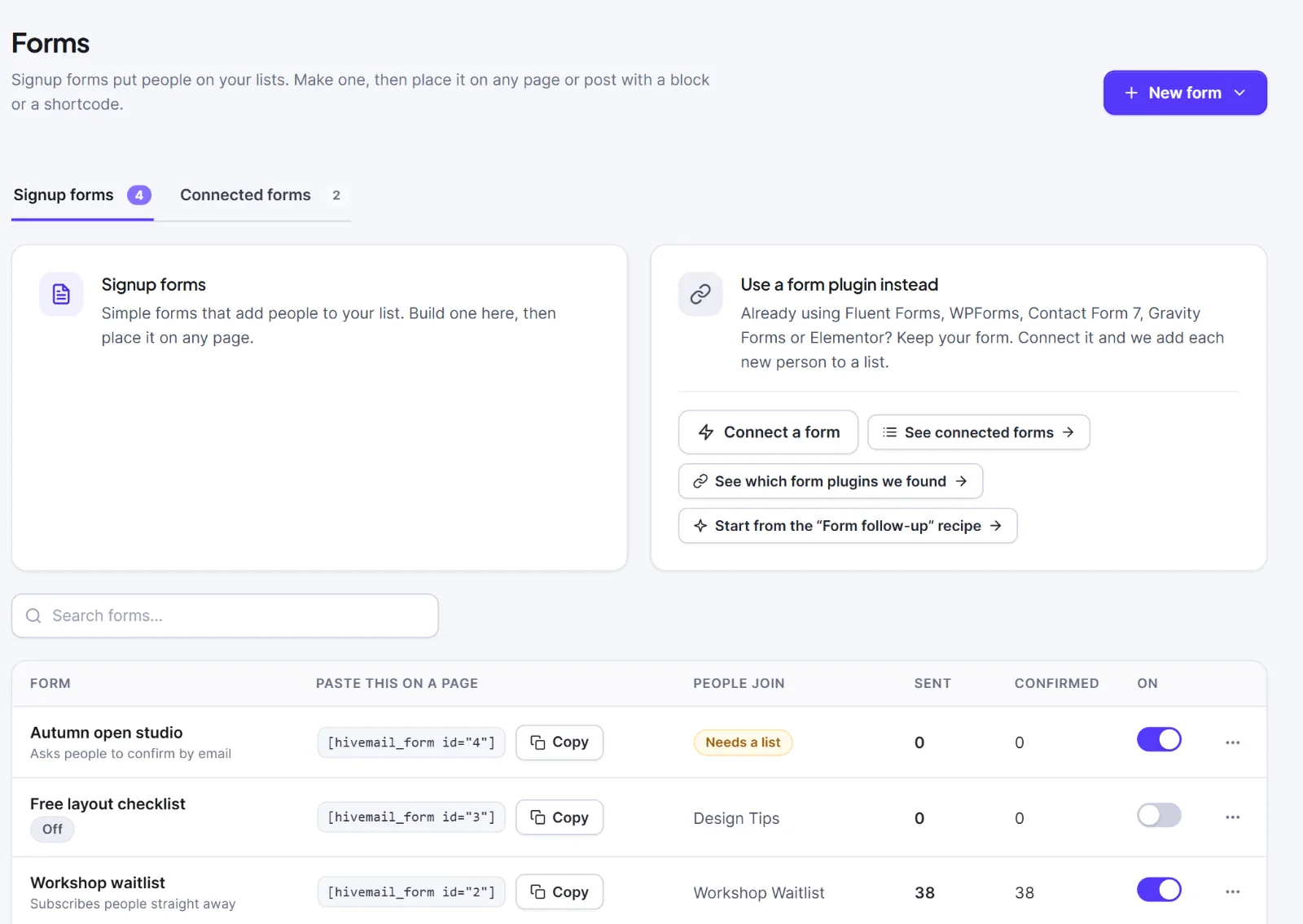Screen dimensions: 1303x924
Task: Click the lightning bolt icon in Connect a form
Action: click(706, 432)
